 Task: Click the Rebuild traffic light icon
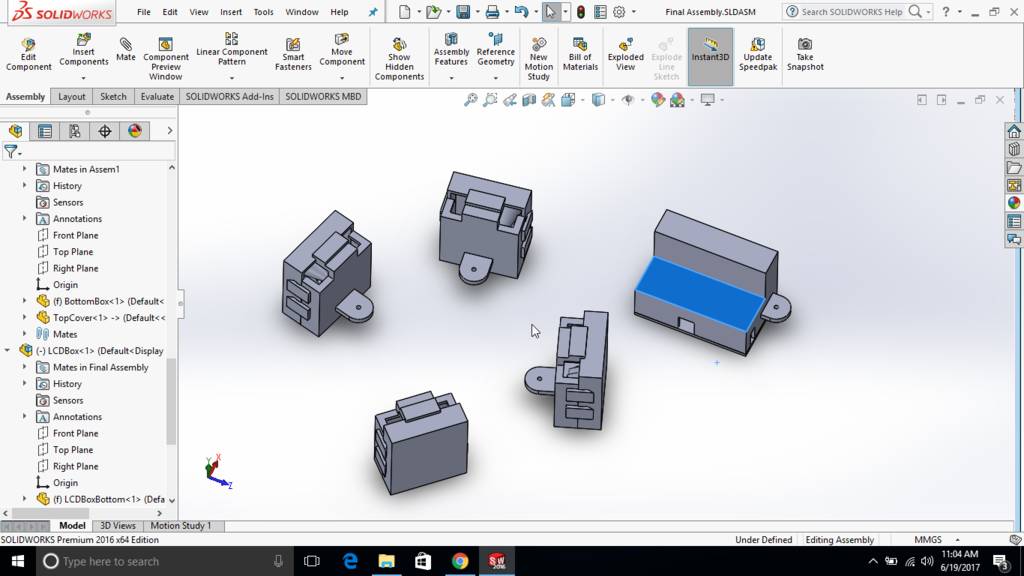tap(581, 12)
